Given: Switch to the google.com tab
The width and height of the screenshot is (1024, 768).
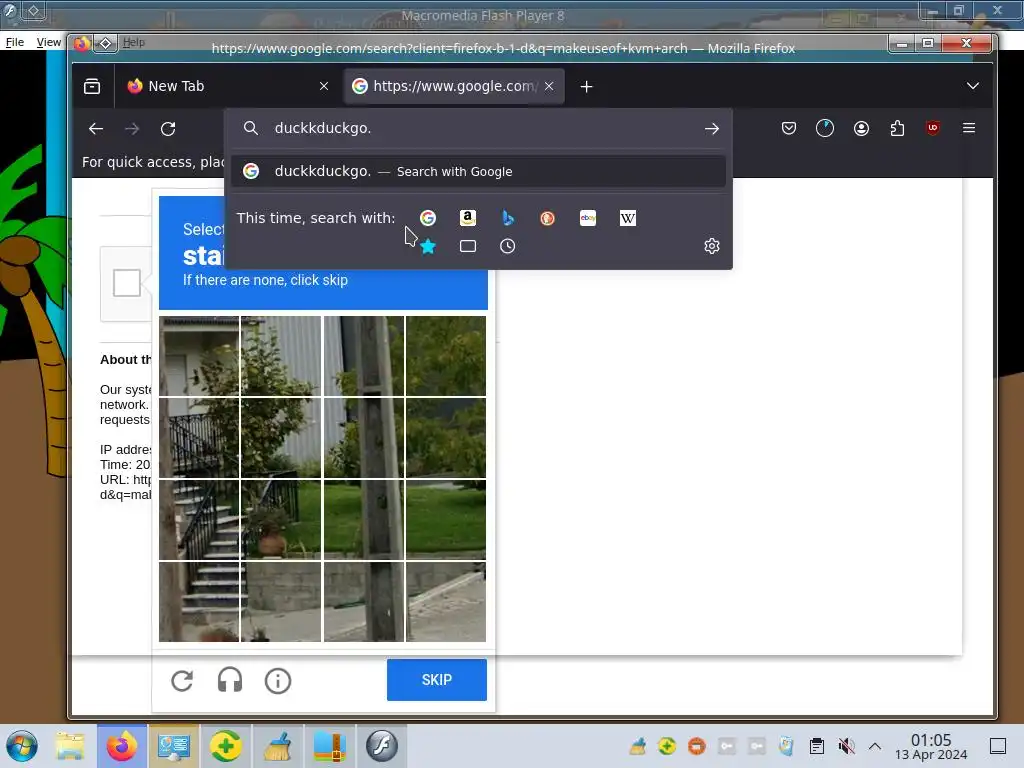Looking at the screenshot, I should point(455,86).
